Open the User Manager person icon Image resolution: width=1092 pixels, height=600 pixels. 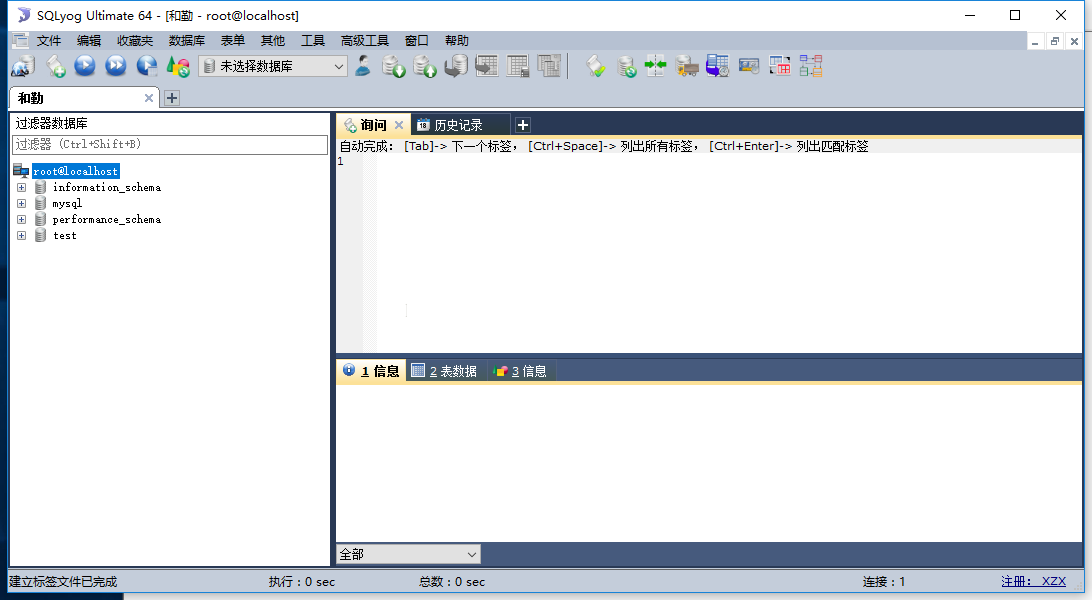pos(362,66)
